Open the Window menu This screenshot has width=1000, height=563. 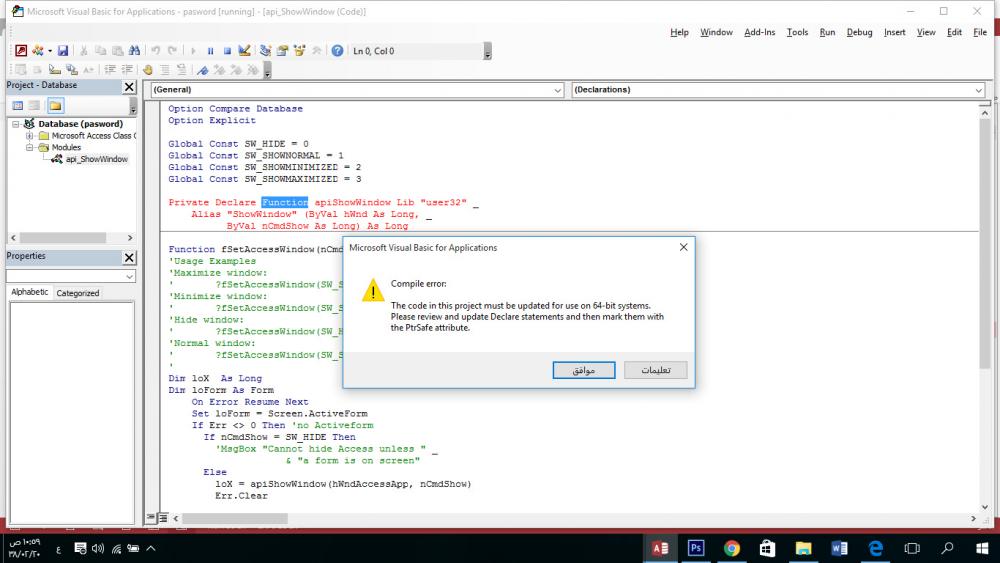tap(716, 33)
